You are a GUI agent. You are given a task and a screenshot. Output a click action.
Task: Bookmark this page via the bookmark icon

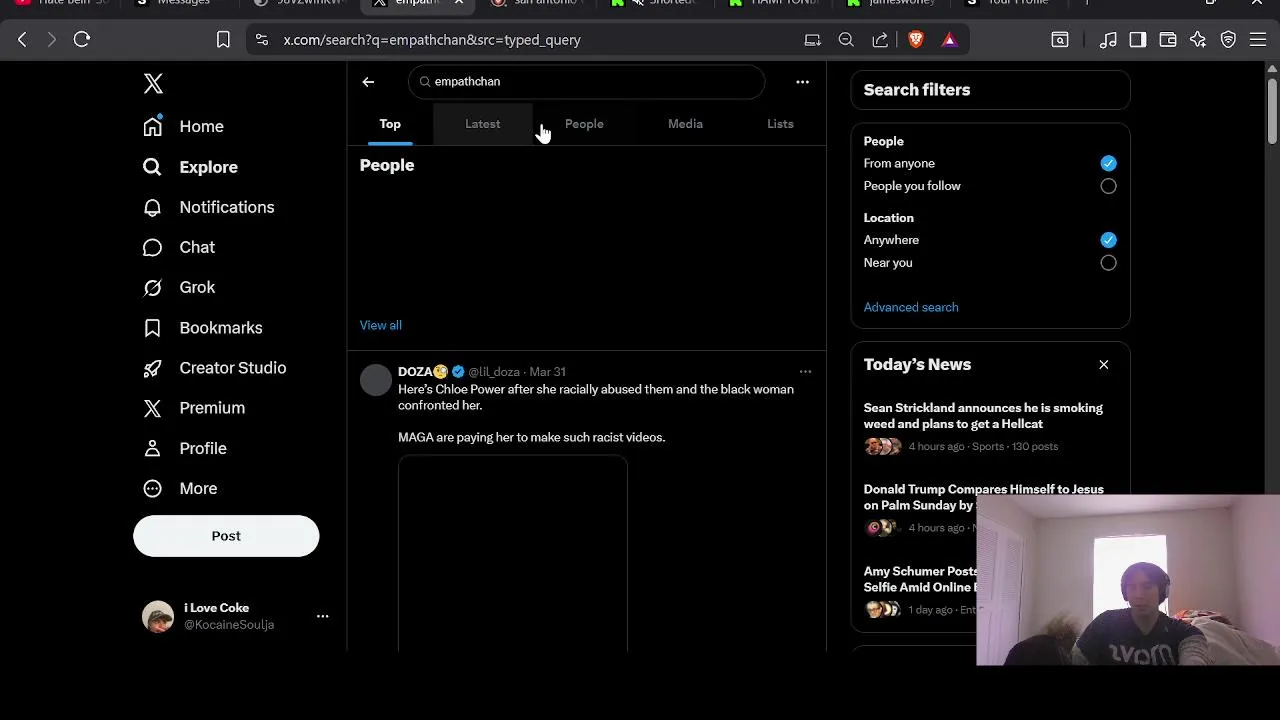click(x=223, y=40)
